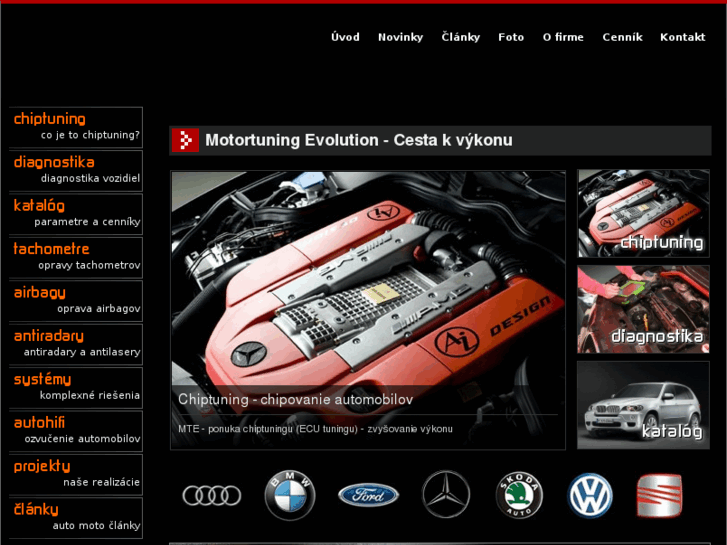Click red arrow icon beside Motortuning Evolution heading
This screenshot has width=727, height=545.
(x=185, y=140)
